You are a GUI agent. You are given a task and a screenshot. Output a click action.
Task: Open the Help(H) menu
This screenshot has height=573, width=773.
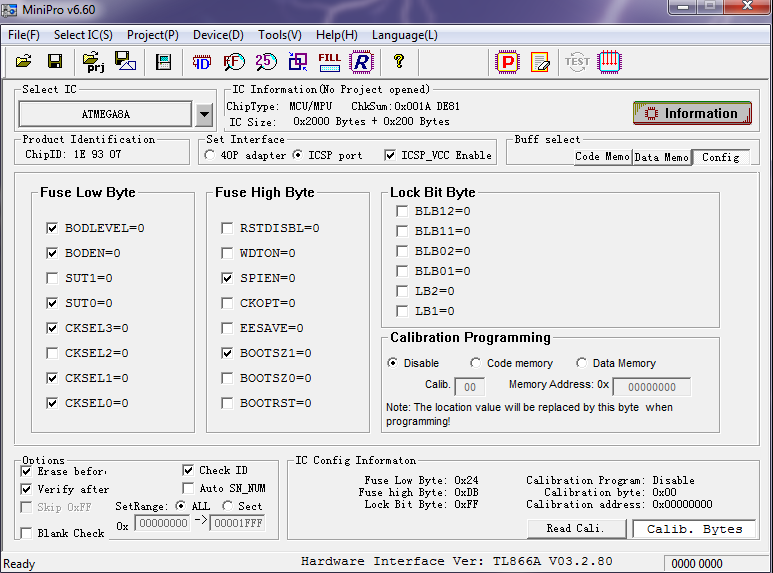[x=337, y=35]
